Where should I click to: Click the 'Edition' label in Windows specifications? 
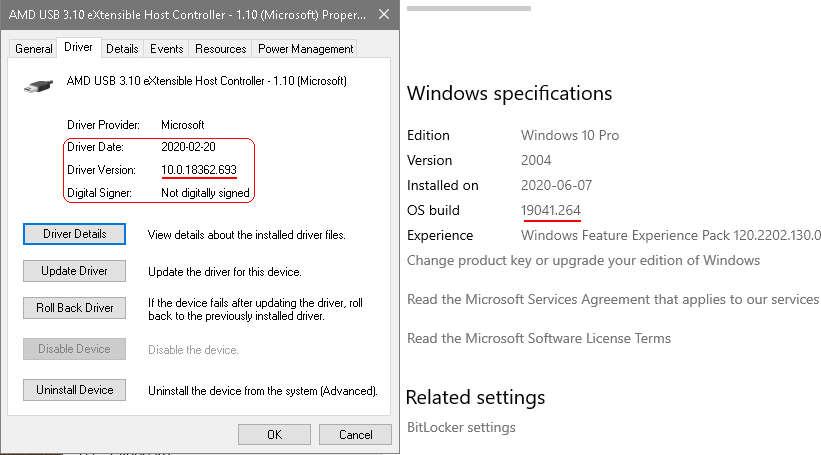pyautogui.click(x=428, y=135)
